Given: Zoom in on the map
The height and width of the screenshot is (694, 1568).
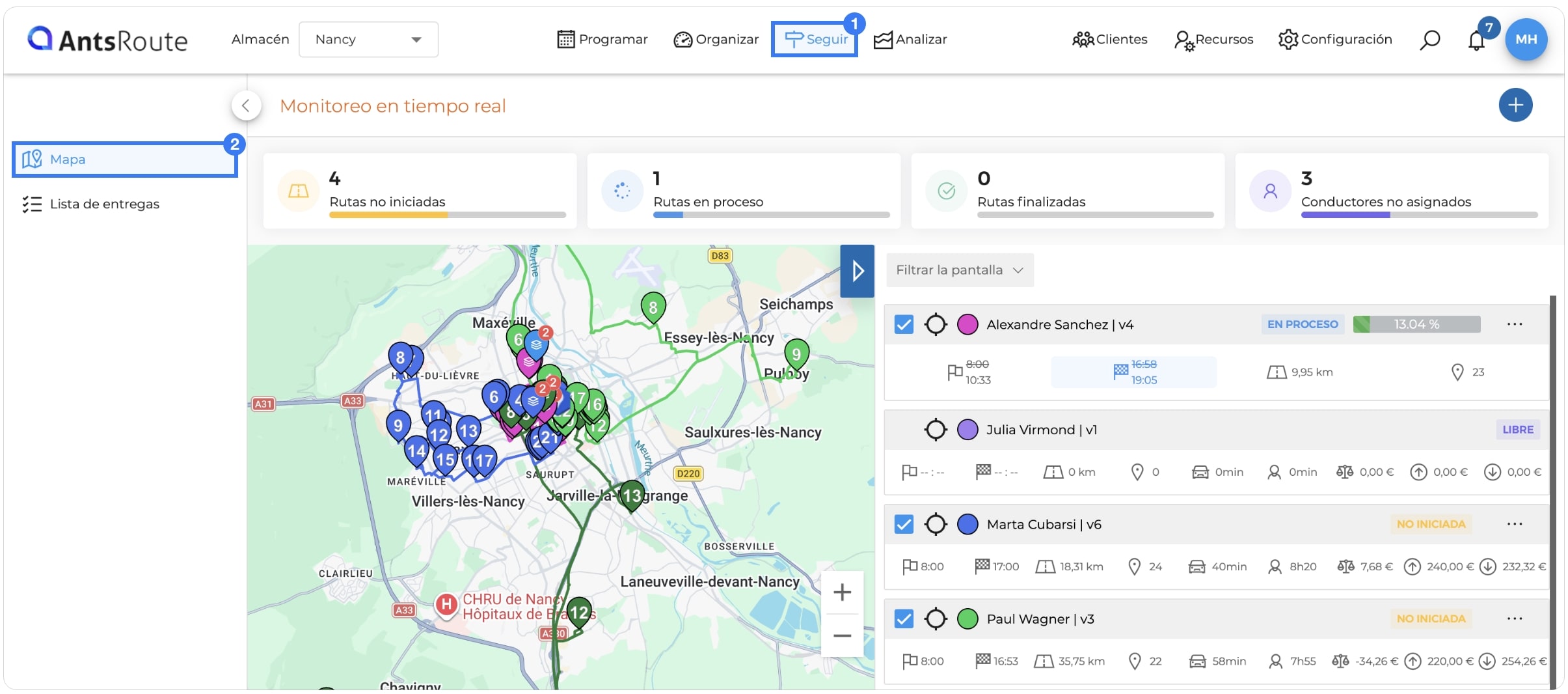Looking at the screenshot, I should click(842, 592).
